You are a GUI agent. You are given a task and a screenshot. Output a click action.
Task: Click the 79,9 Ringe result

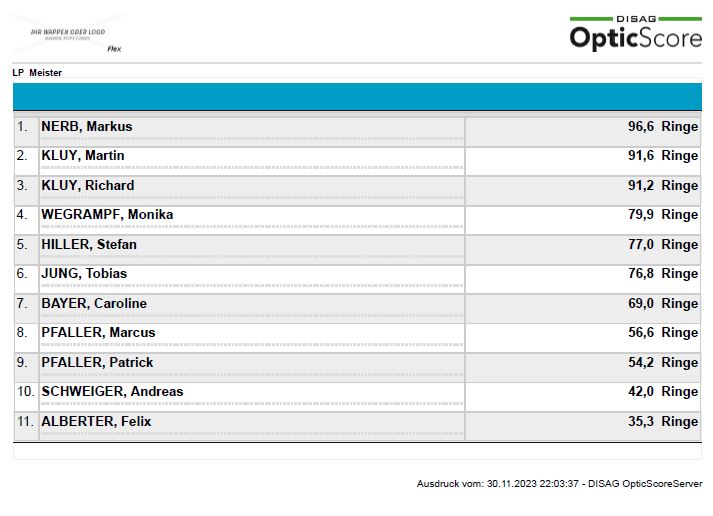662,215
